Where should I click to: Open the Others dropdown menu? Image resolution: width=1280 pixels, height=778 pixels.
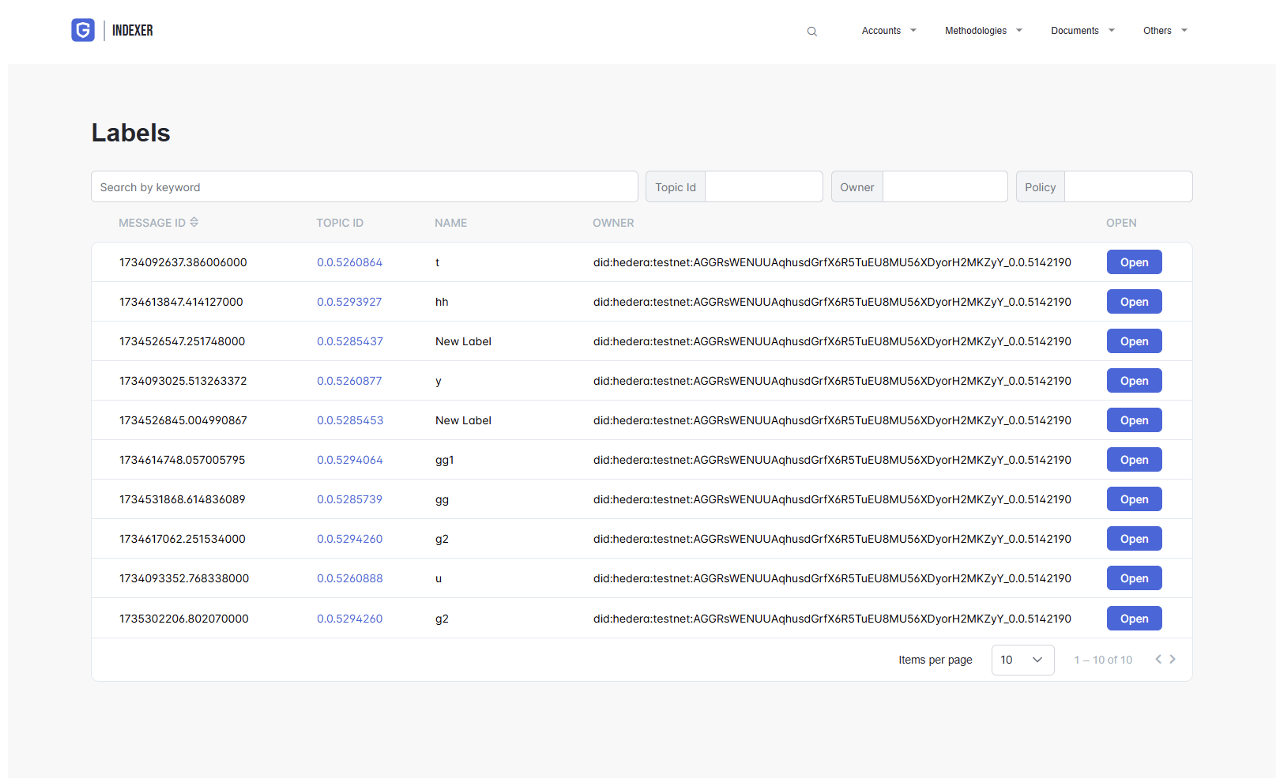pyautogui.click(x=1165, y=31)
